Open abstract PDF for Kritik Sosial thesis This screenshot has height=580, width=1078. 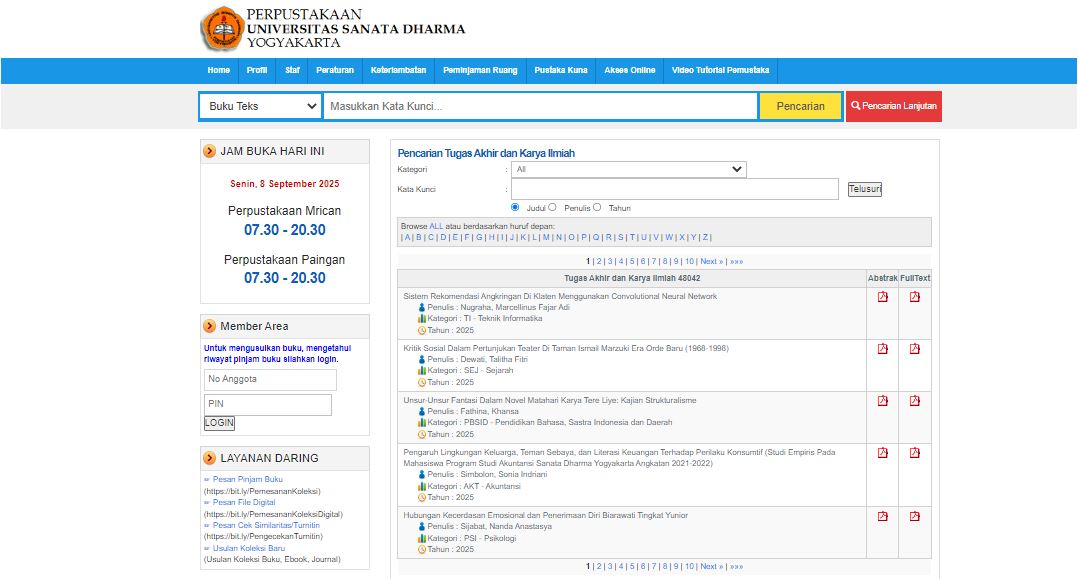click(x=882, y=349)
